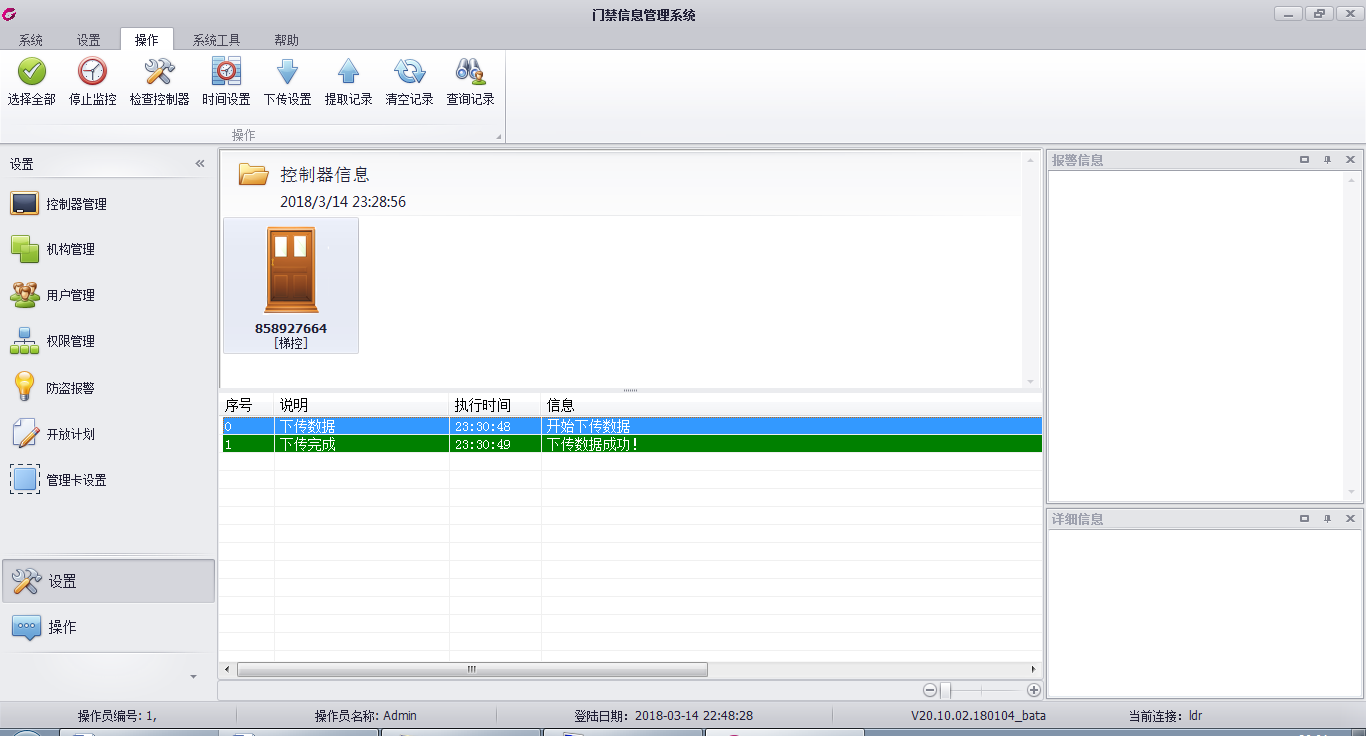Click the 当前连接: ldr status entry
Viewport: 1366px width, 736px height.
(1164, 716)
